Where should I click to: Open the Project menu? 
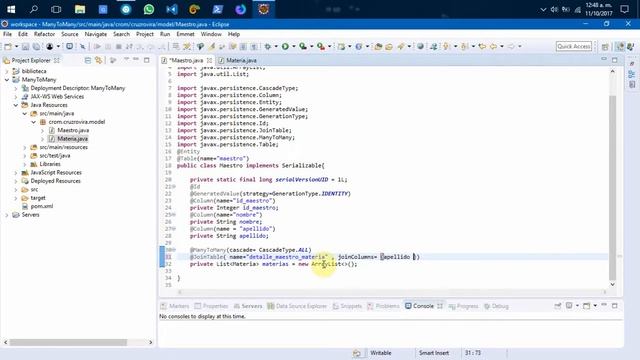(145, 34)
